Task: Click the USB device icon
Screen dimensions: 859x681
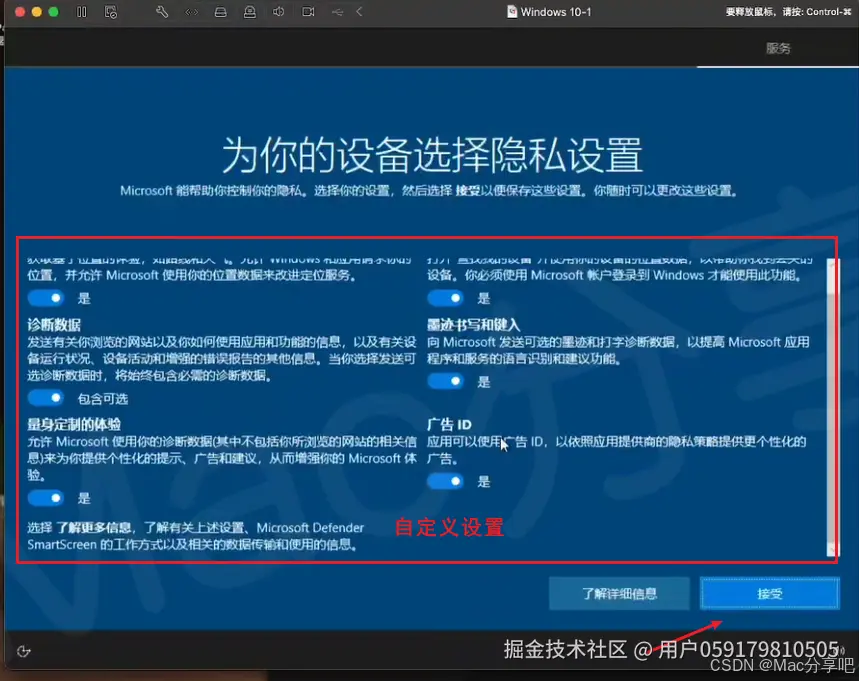Action: pyautogui.click(x=337, y=12)
